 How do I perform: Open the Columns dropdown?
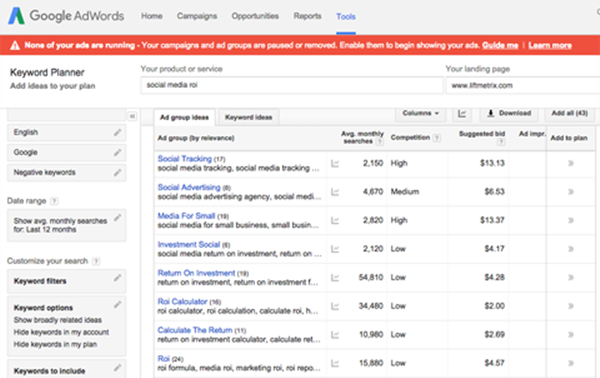click(x=420, y=113)
